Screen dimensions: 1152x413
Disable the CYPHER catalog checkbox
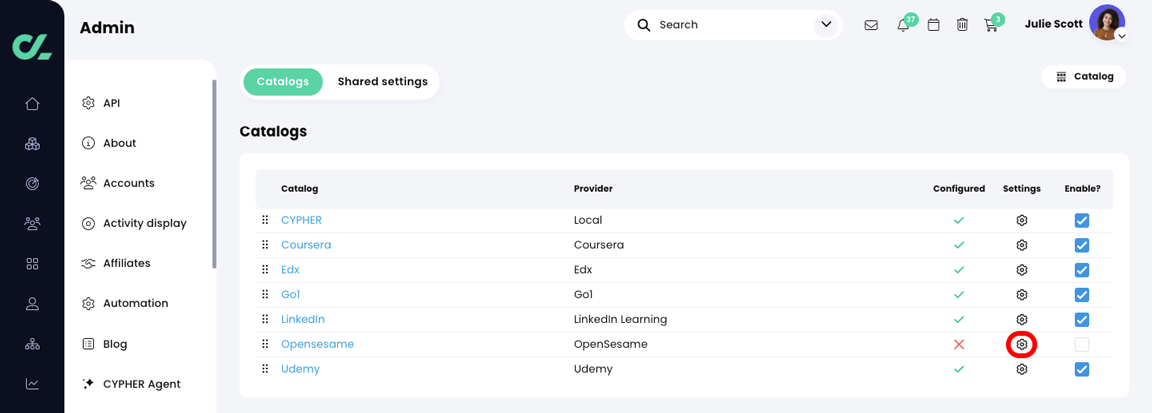tap(1081, 220)
